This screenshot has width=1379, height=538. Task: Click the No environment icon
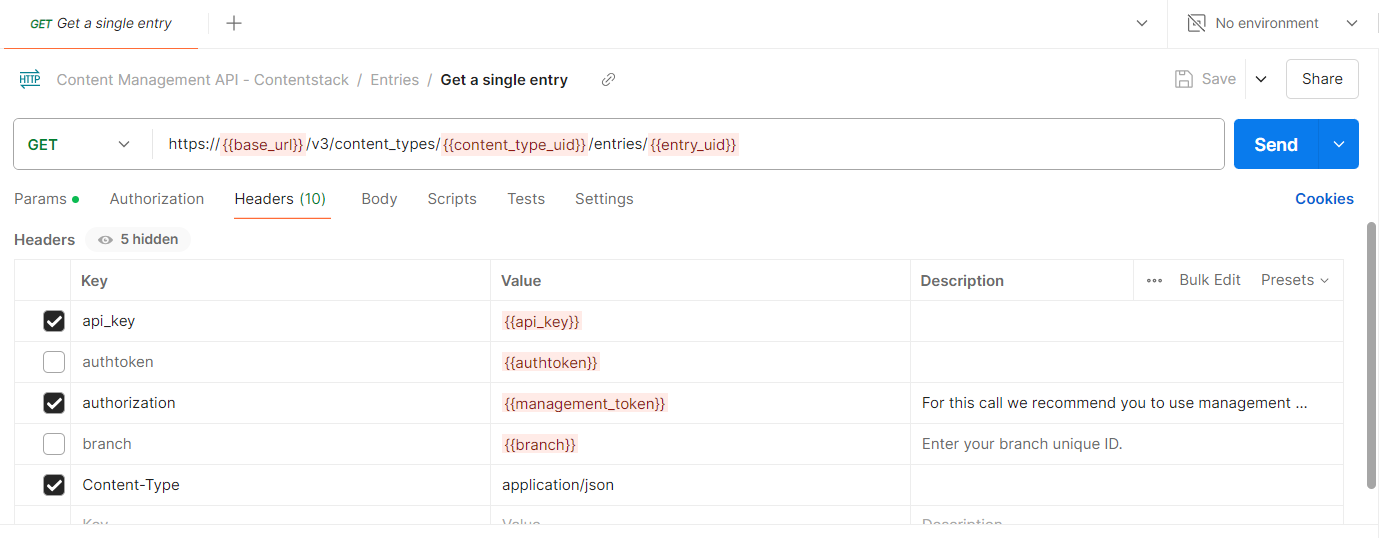pyautogui.click(x=1196, y=23)
